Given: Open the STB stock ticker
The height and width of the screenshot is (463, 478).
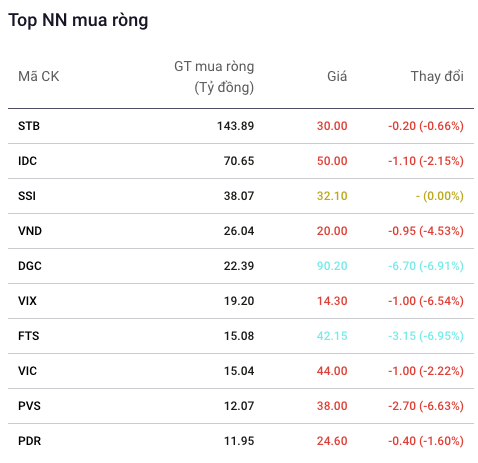Looking at the screenshot, I should point(29,126).
